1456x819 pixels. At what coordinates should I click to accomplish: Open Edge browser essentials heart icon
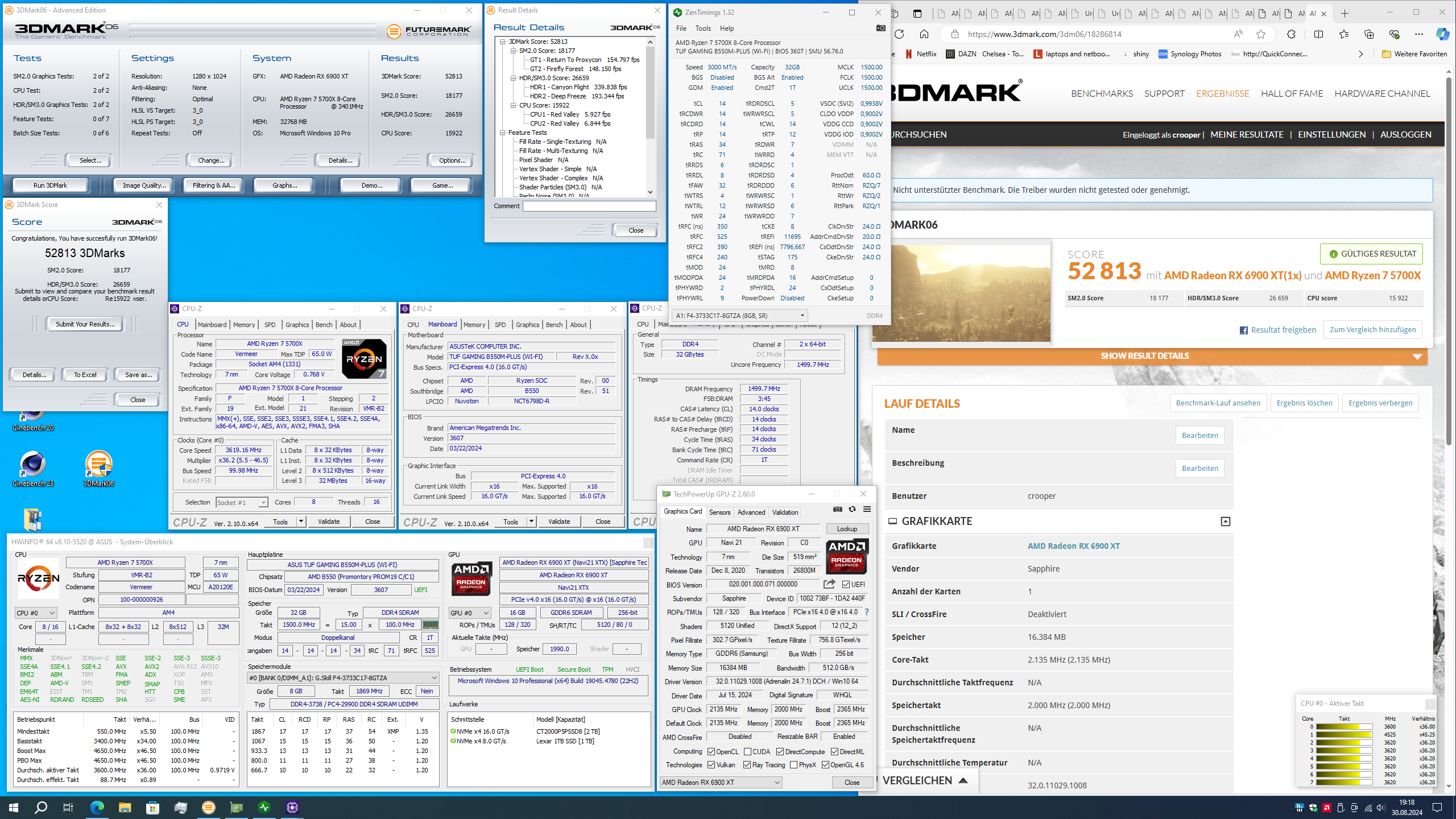click(x=1394, y=34)
